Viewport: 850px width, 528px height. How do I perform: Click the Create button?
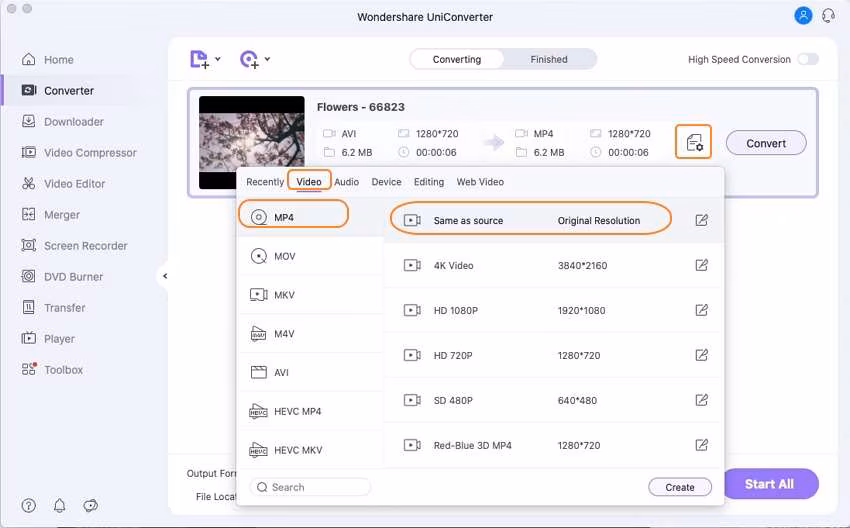click(x=680, y=487)
